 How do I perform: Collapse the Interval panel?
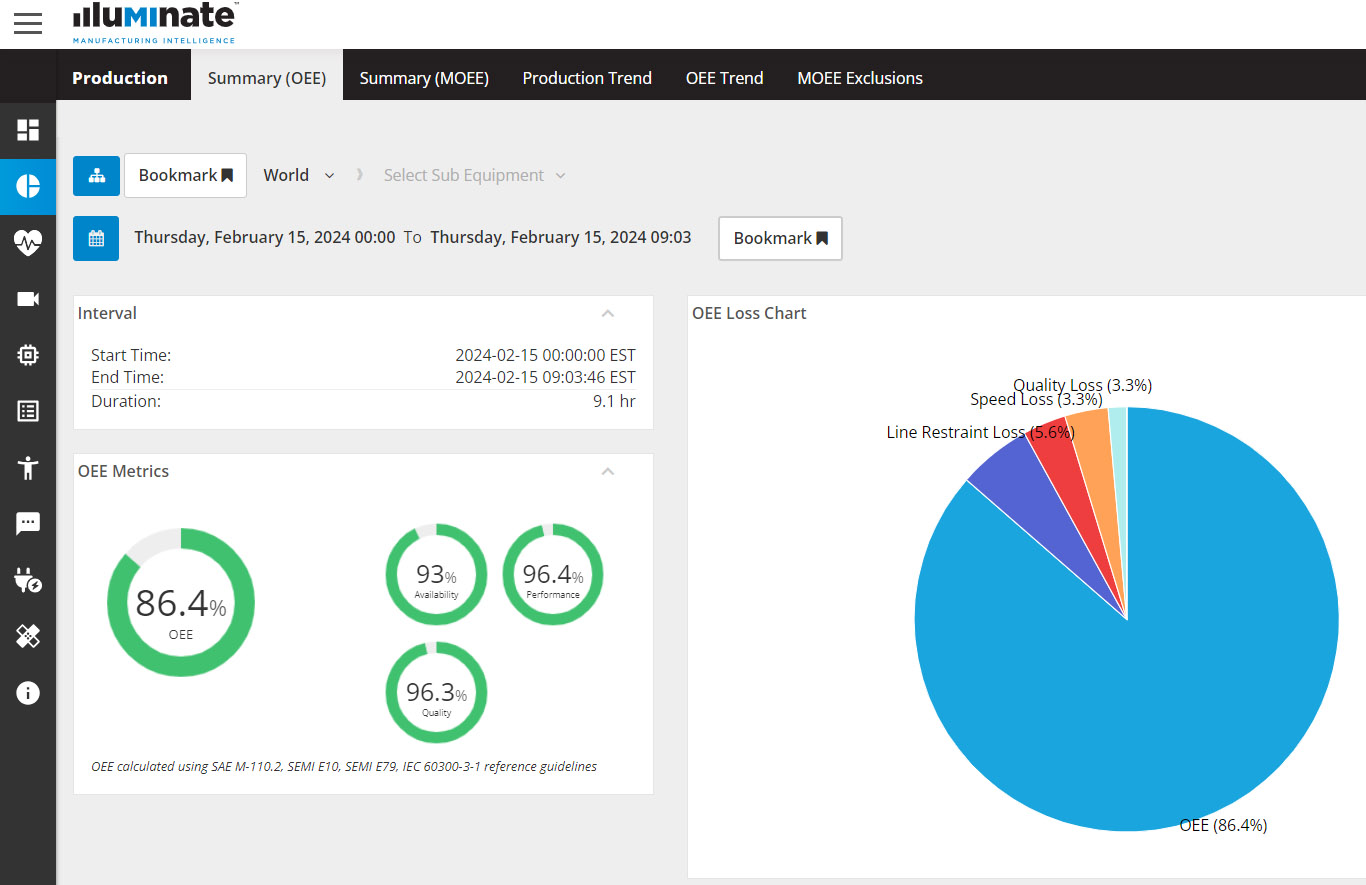pyautogui.click(x=608, y=313)
